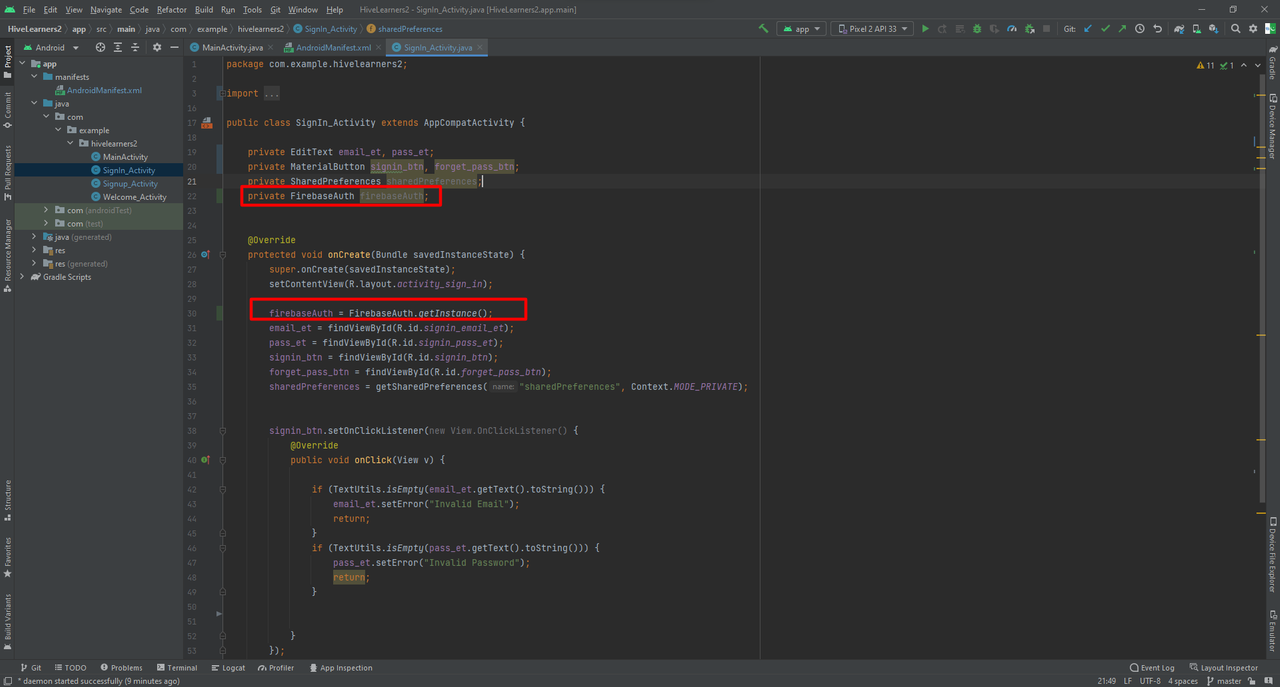This screenshot has width=1280, height=687.
Task: Toggle the Emulator side panel
Action: coord(1272,629)
